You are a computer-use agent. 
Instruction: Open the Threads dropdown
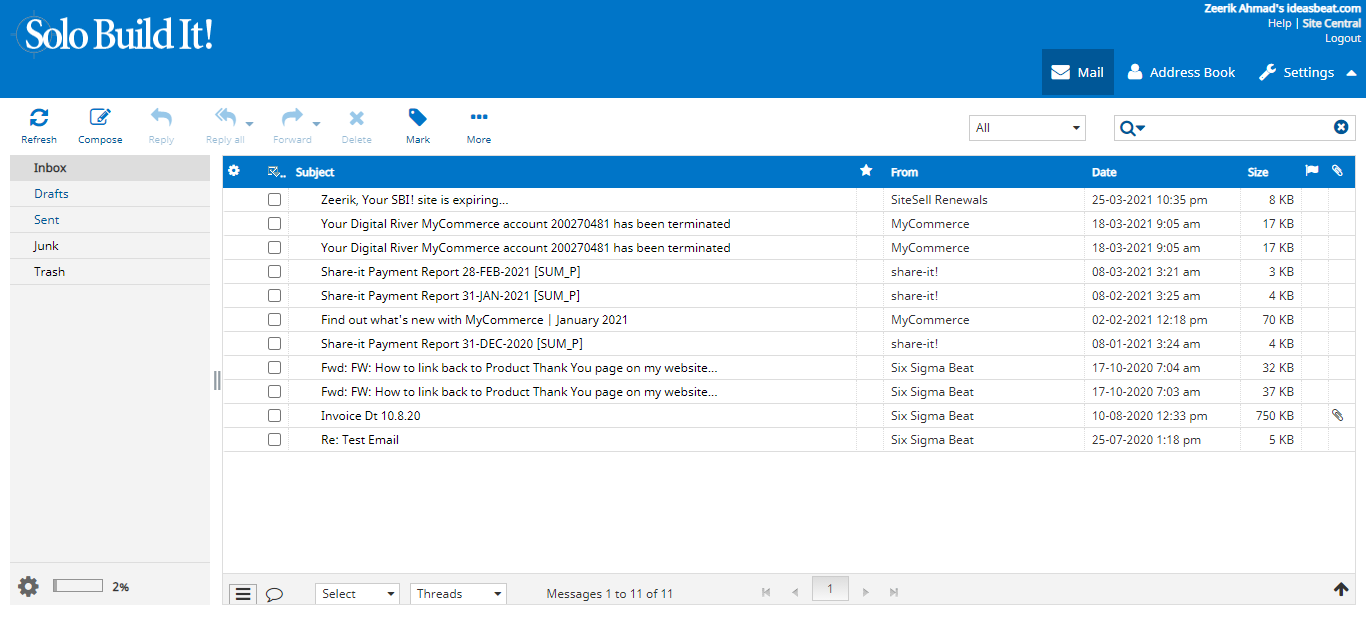pos(459,594)
